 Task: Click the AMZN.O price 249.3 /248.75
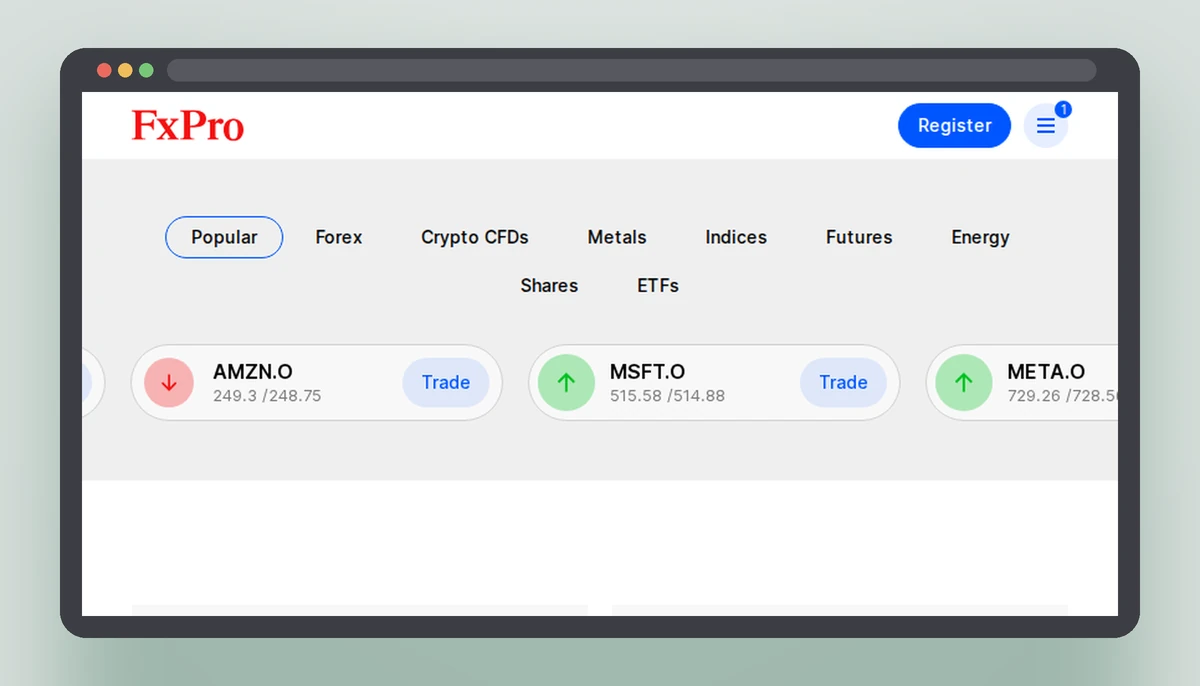(267, 396)
